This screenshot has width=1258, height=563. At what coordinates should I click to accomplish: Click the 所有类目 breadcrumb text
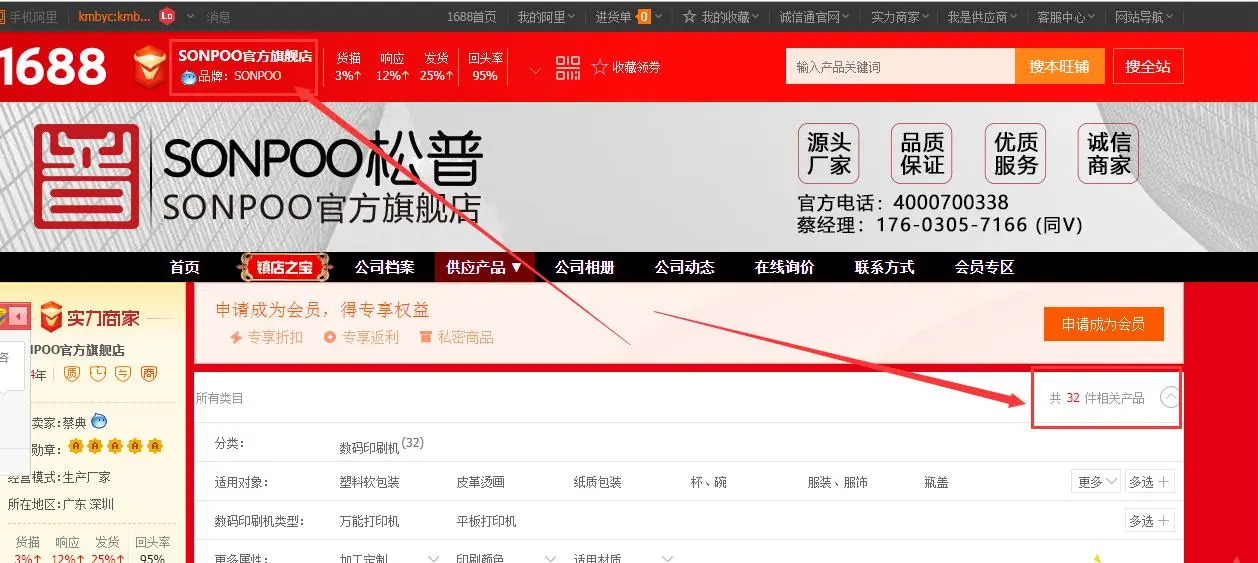pyautogui.click(x=219, y=398)
